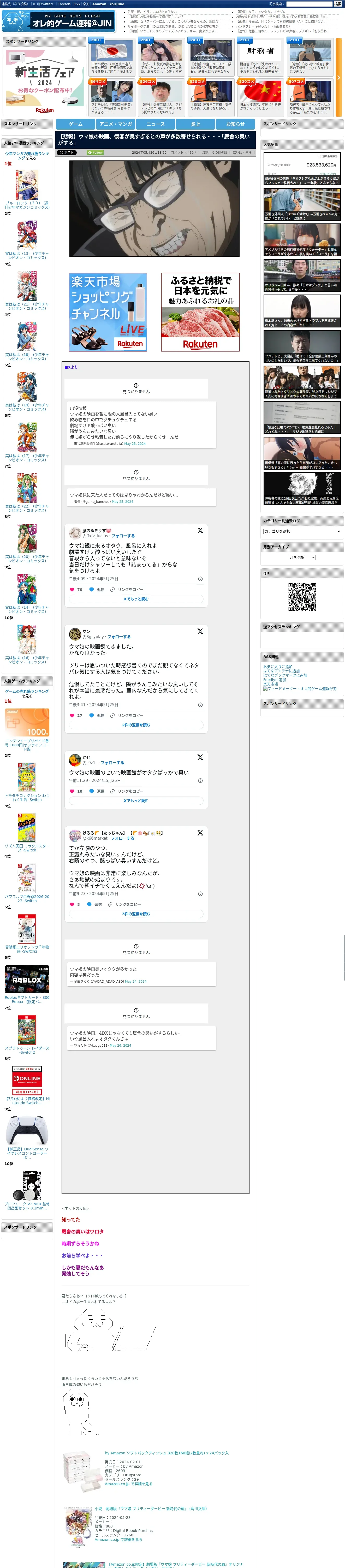345x1568 pixels.
Task: Follow @k66market via フォローする link
Action: [x=123, y=838]
